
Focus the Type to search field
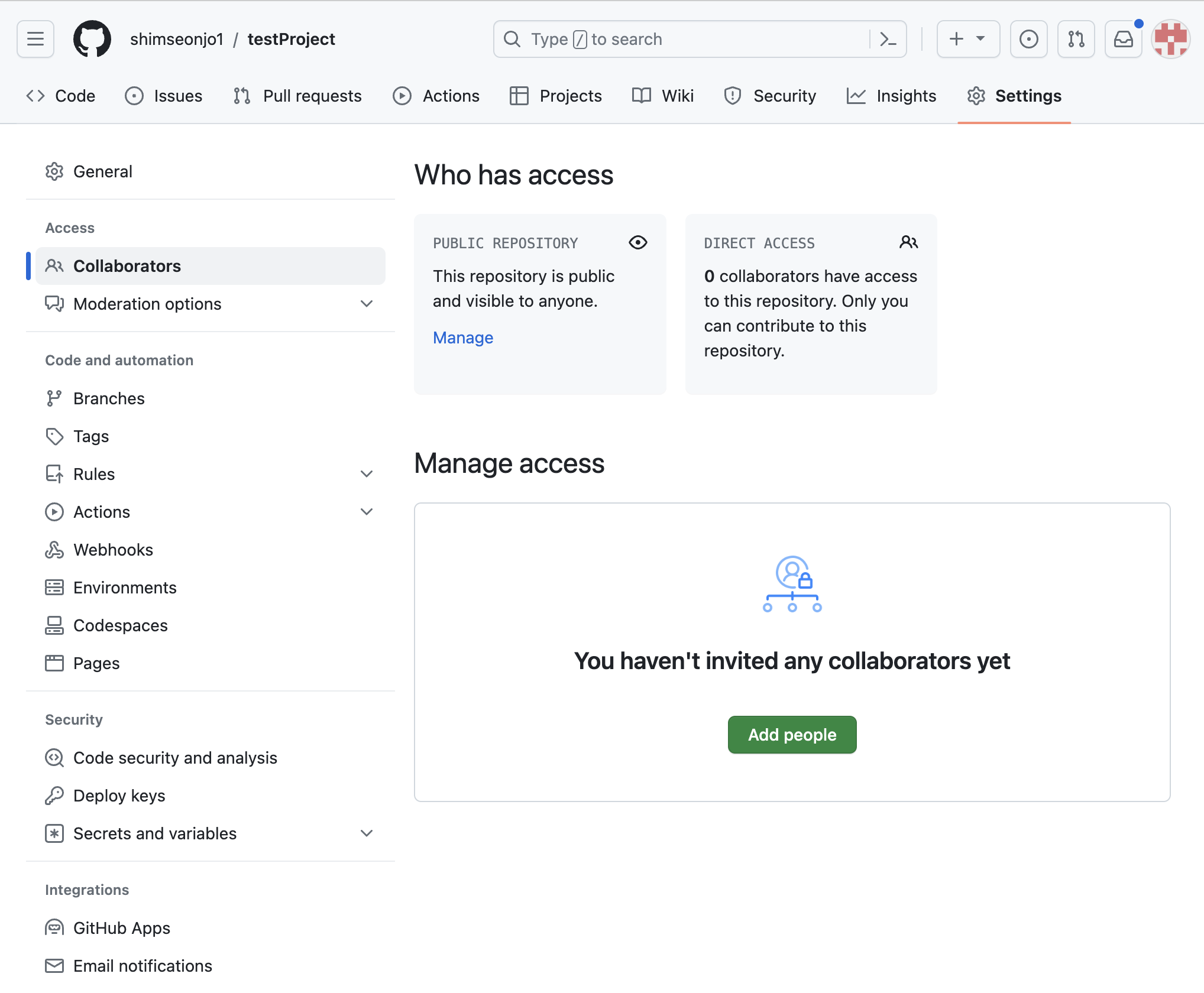680,39
